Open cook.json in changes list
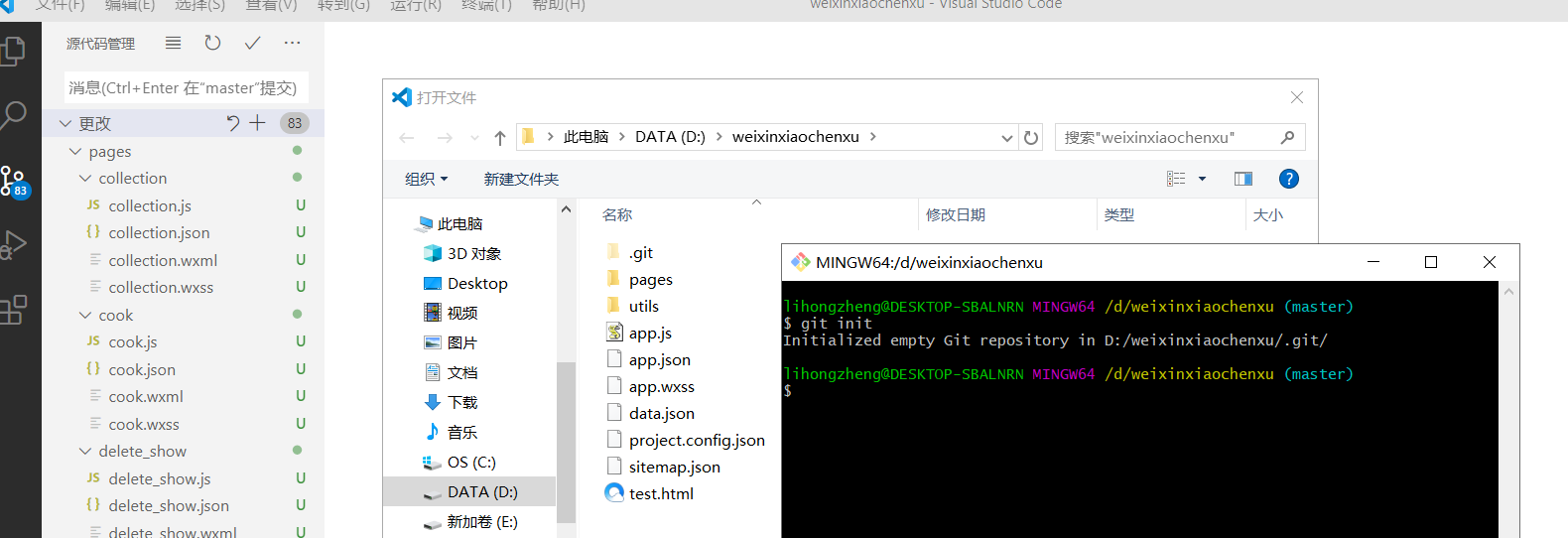 142,369
